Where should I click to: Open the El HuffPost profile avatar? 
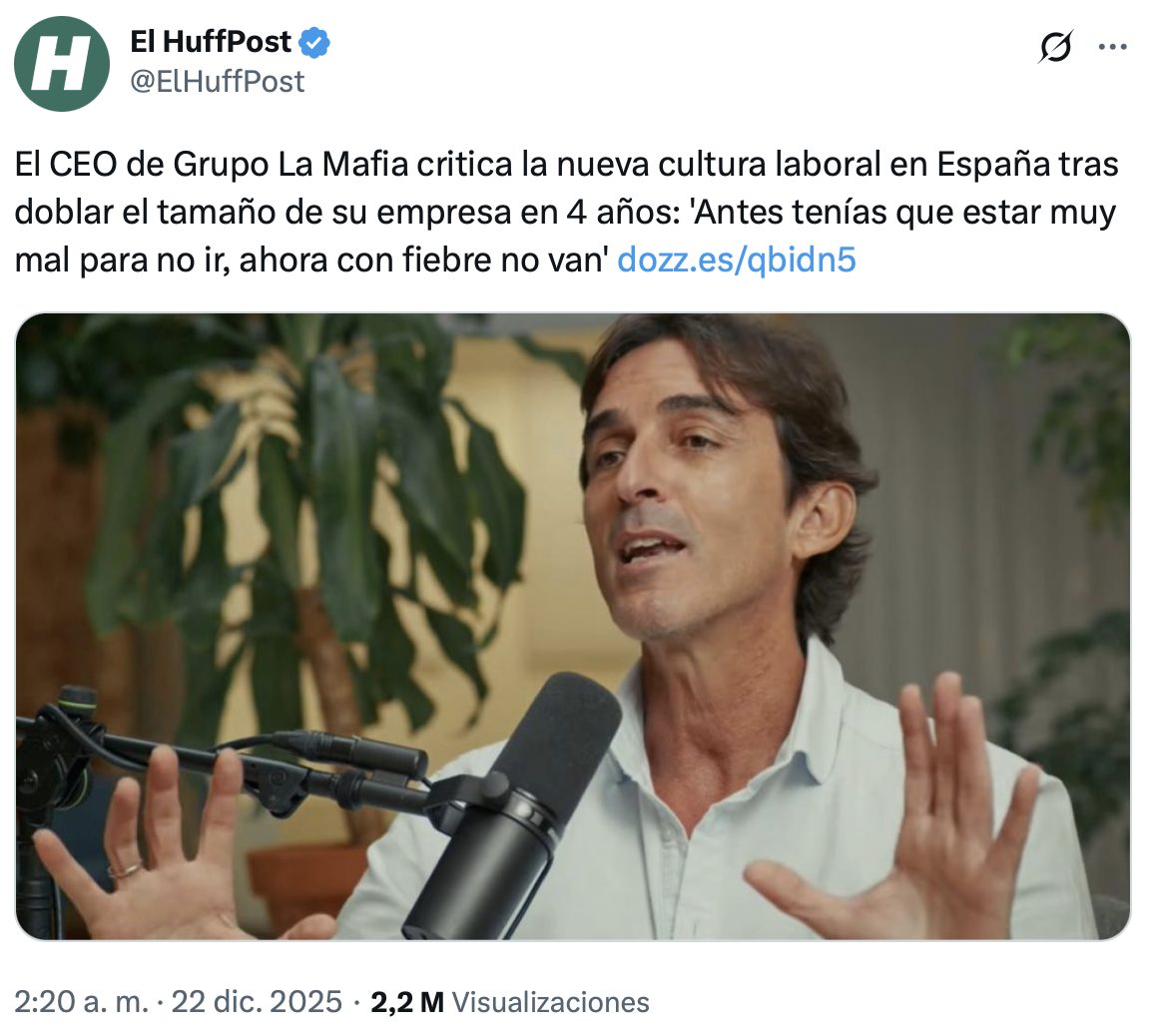62,64
